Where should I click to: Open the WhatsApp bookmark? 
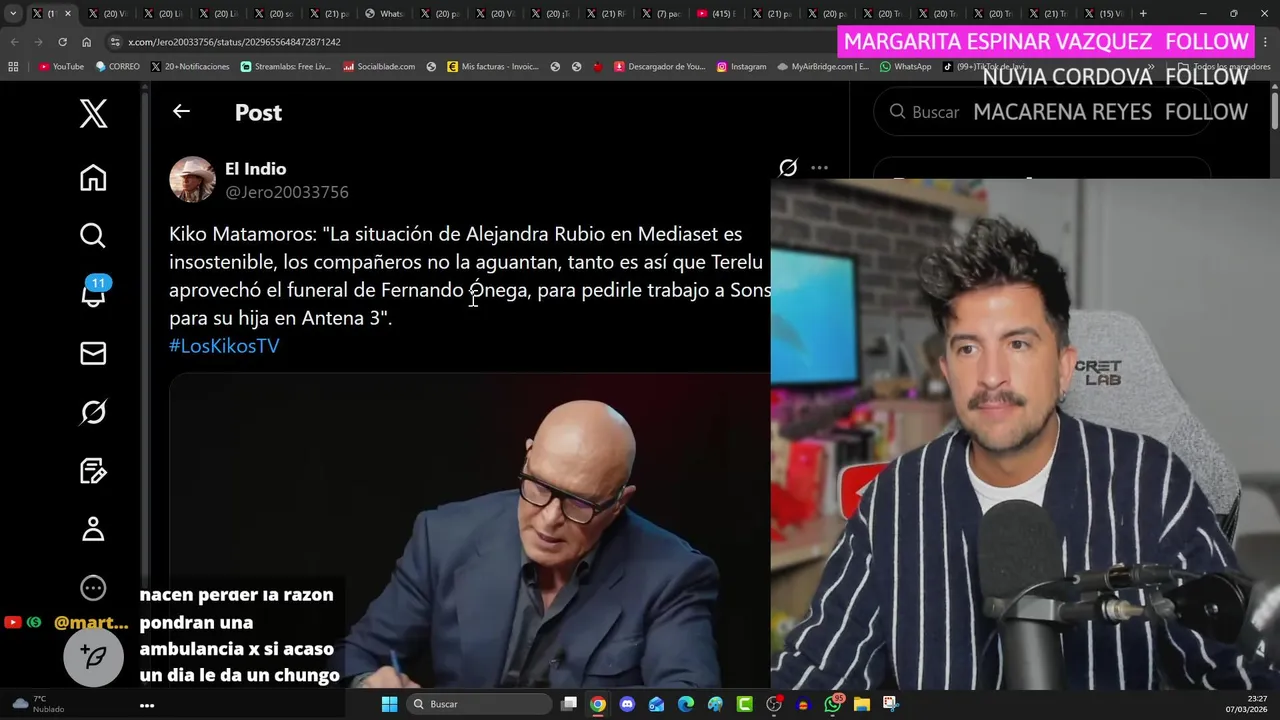pos(905,66)
